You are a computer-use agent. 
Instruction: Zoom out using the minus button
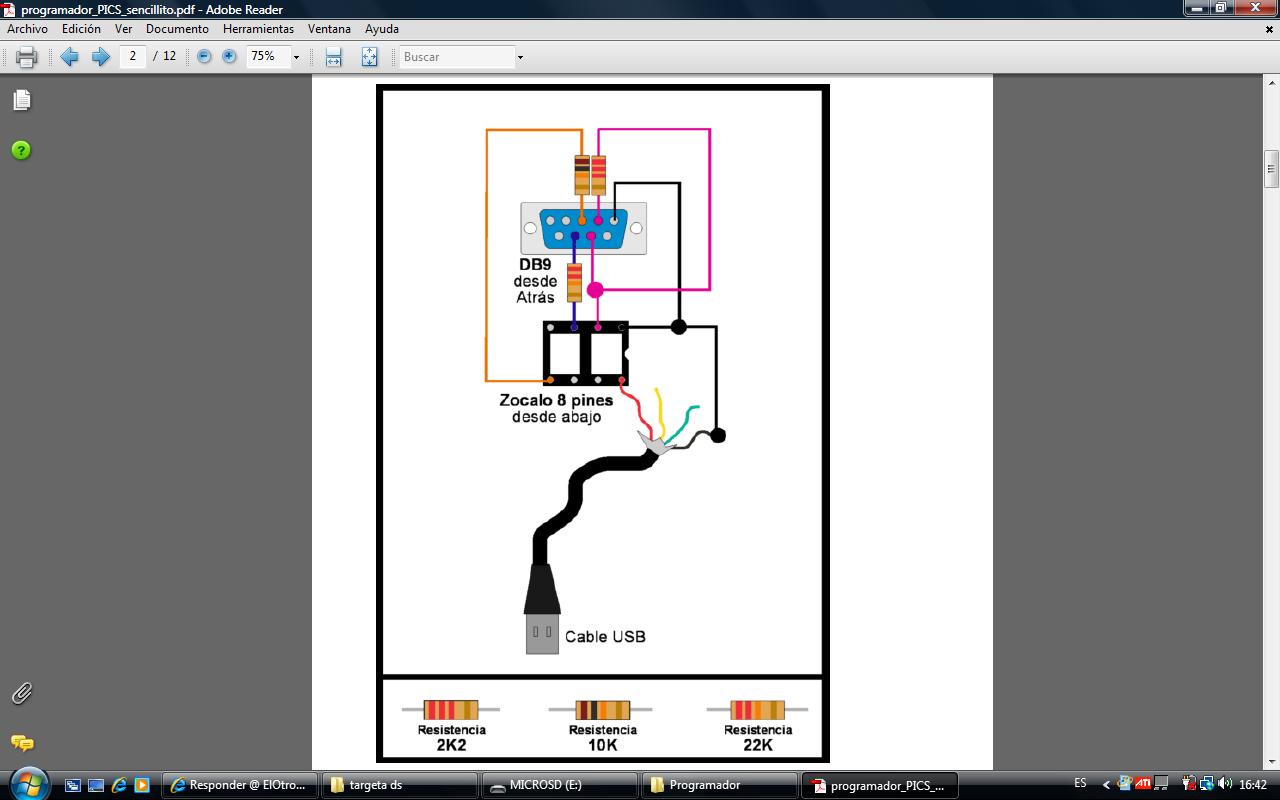pos(204,57)
